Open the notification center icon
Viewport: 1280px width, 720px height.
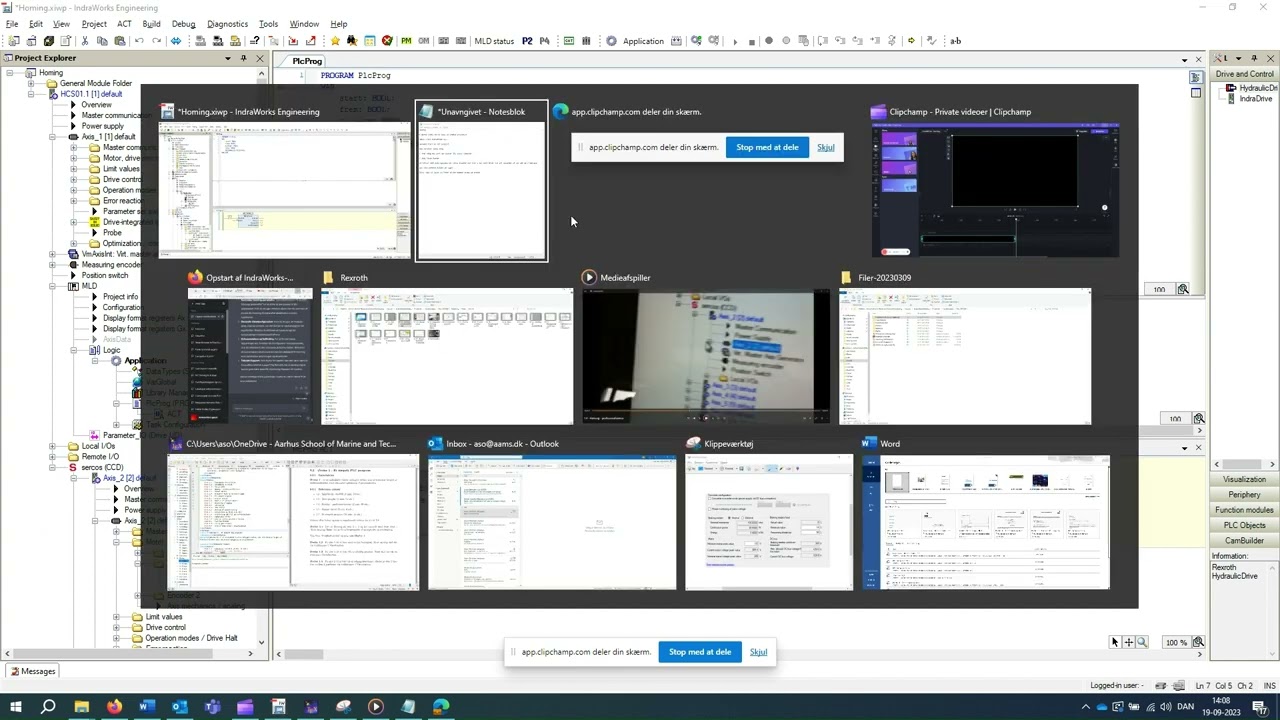pyautogui.click(x=1262, y=707)
